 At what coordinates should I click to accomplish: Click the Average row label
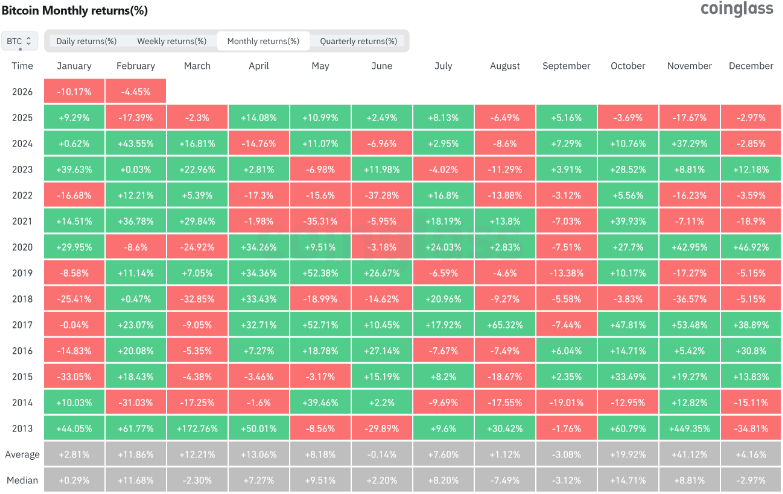pyautogui.click(x=22, y=454)
